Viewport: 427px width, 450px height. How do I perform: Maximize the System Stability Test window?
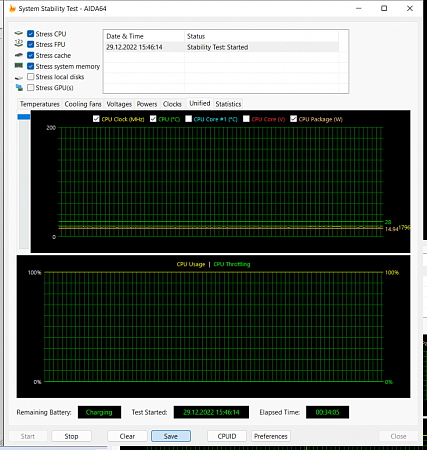pyautogui.click(x=384, y=8)
